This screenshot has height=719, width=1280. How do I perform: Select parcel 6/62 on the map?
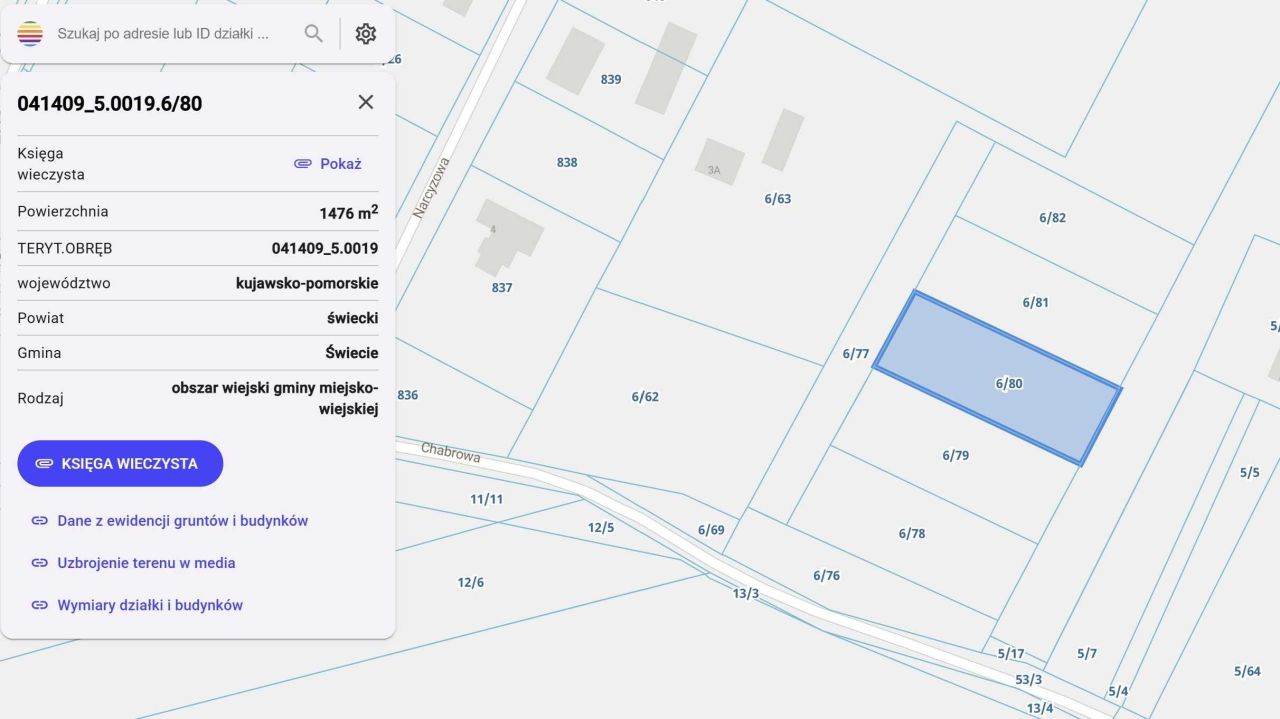(645, 396)
